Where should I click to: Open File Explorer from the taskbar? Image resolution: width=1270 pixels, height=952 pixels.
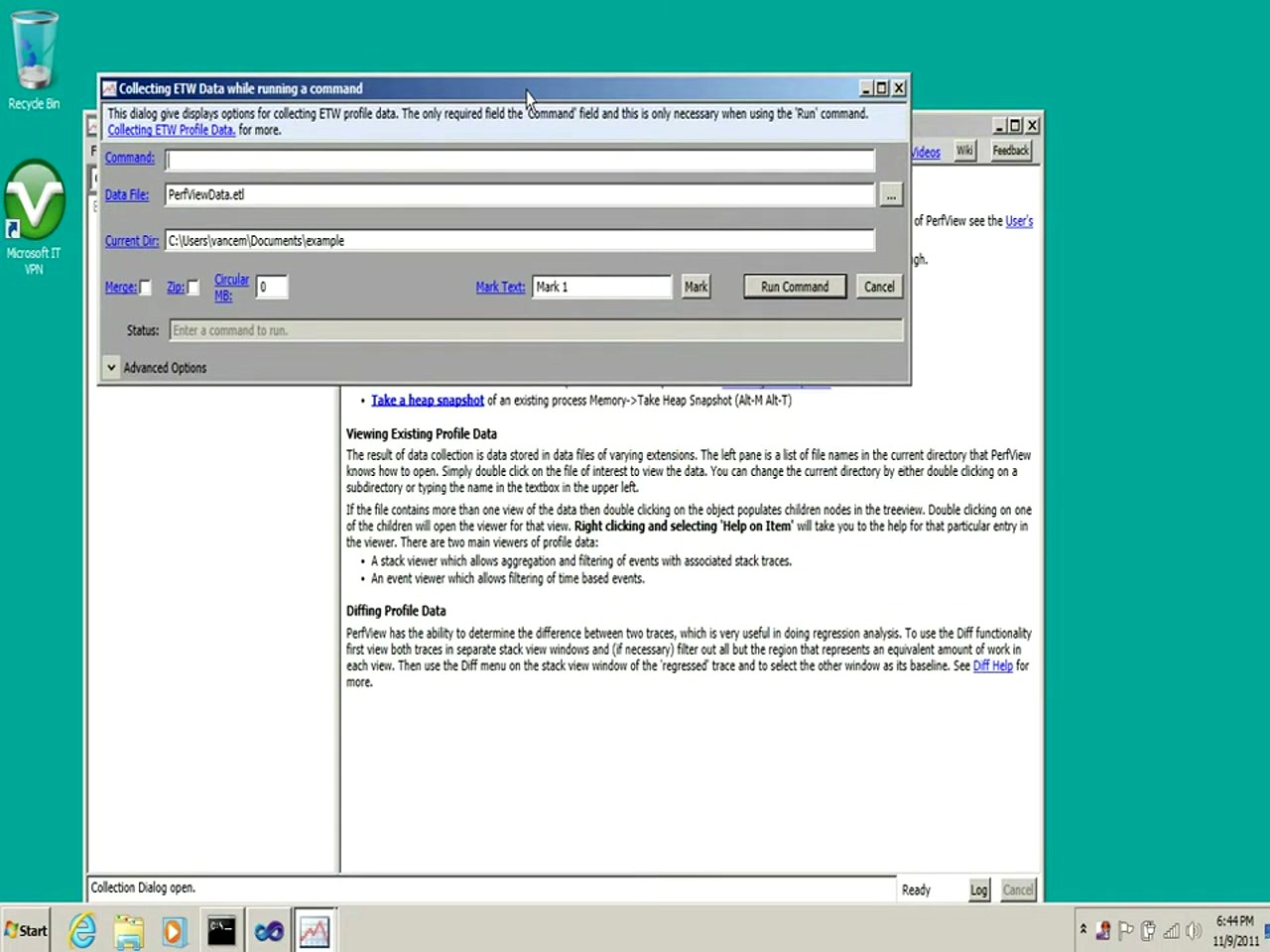click(x=128, y=930)
